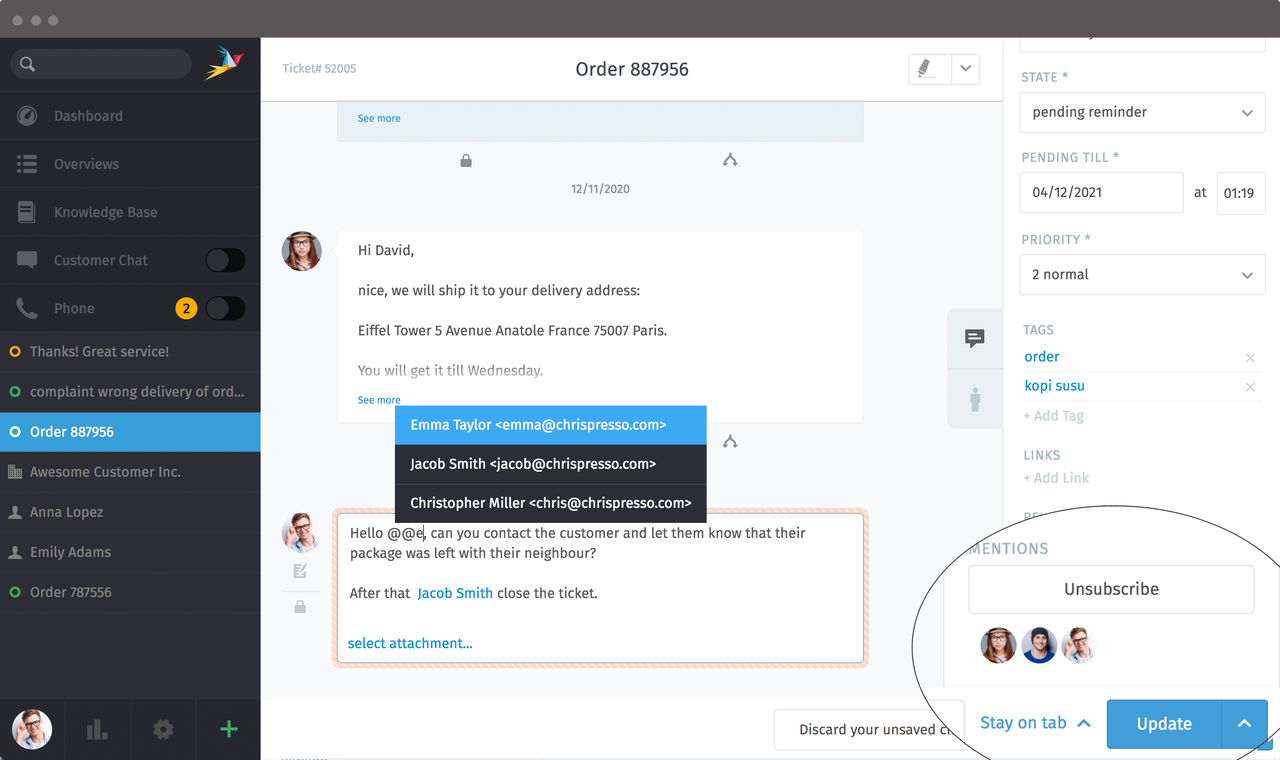This screenshot has height=760, width=1280.
Task: Open the ticket conversation chat bubble panel tab
Action: click(974, 339)
